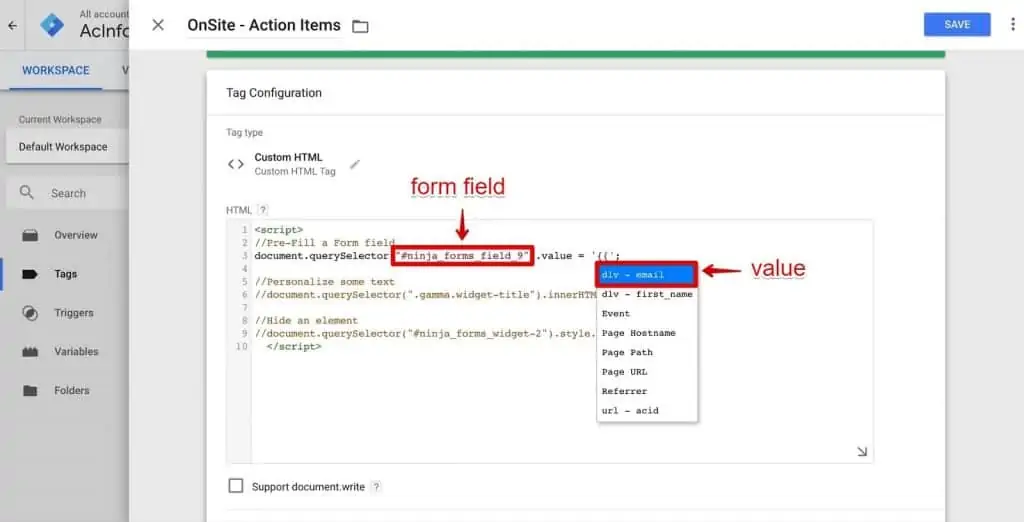This screenshot has width=1024, height=522.
Task: Choose Page Path variable suggestion
Action: pyautogui.click(x=647, y=352)
